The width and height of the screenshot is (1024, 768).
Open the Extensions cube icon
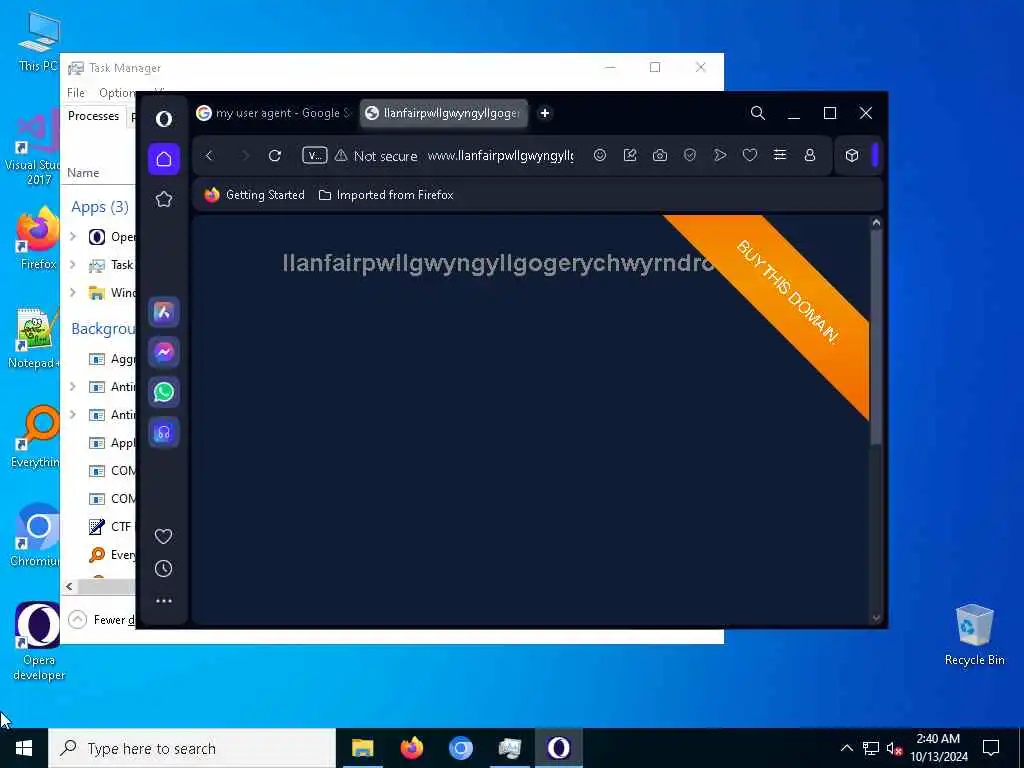pos(852,155)
